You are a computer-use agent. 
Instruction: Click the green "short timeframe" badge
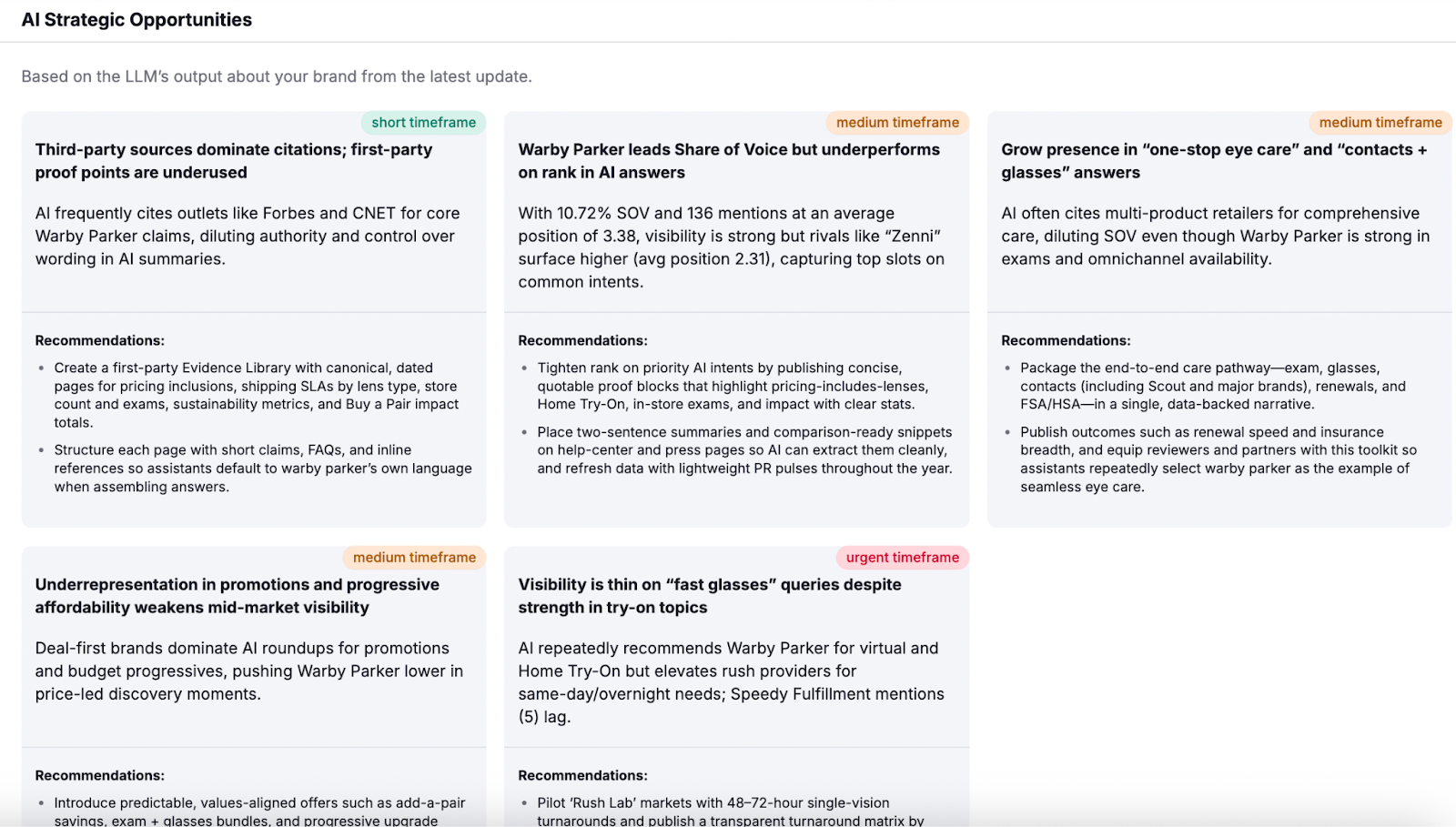tap(423, 123)
